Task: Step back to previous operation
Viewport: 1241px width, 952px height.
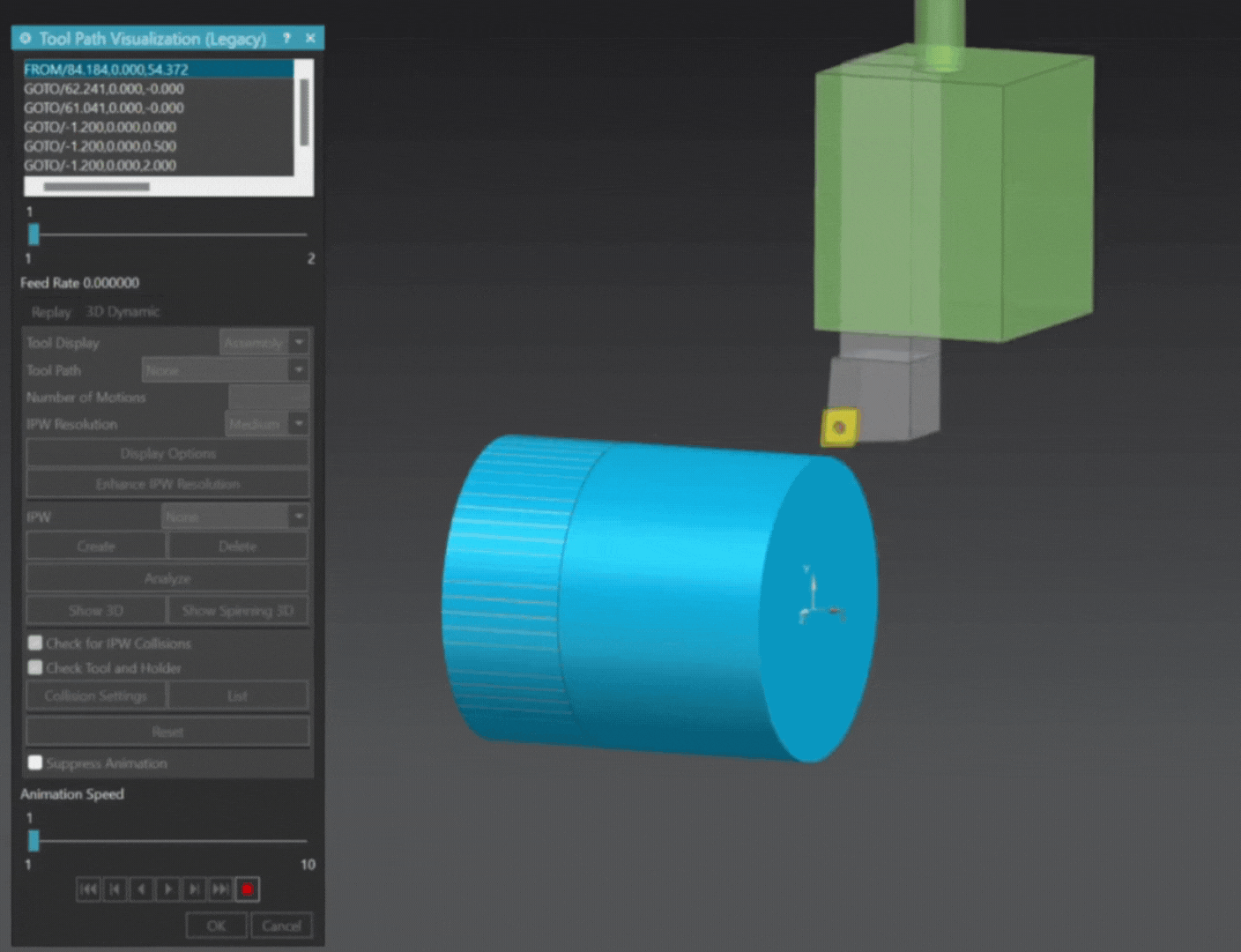Action: pos(115,889)
